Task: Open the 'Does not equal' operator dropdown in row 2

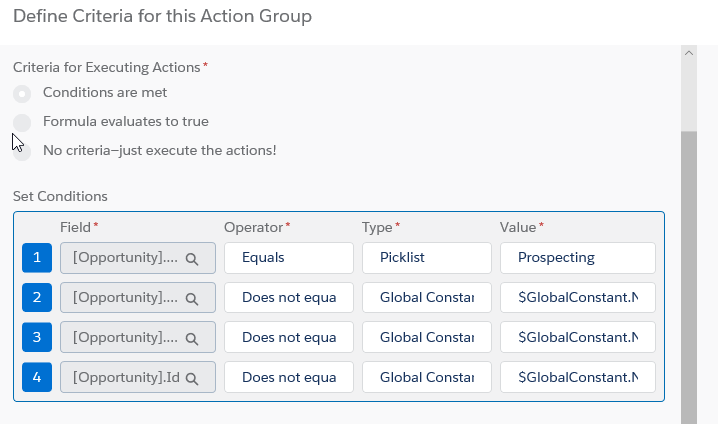Action: click(289, 298)
